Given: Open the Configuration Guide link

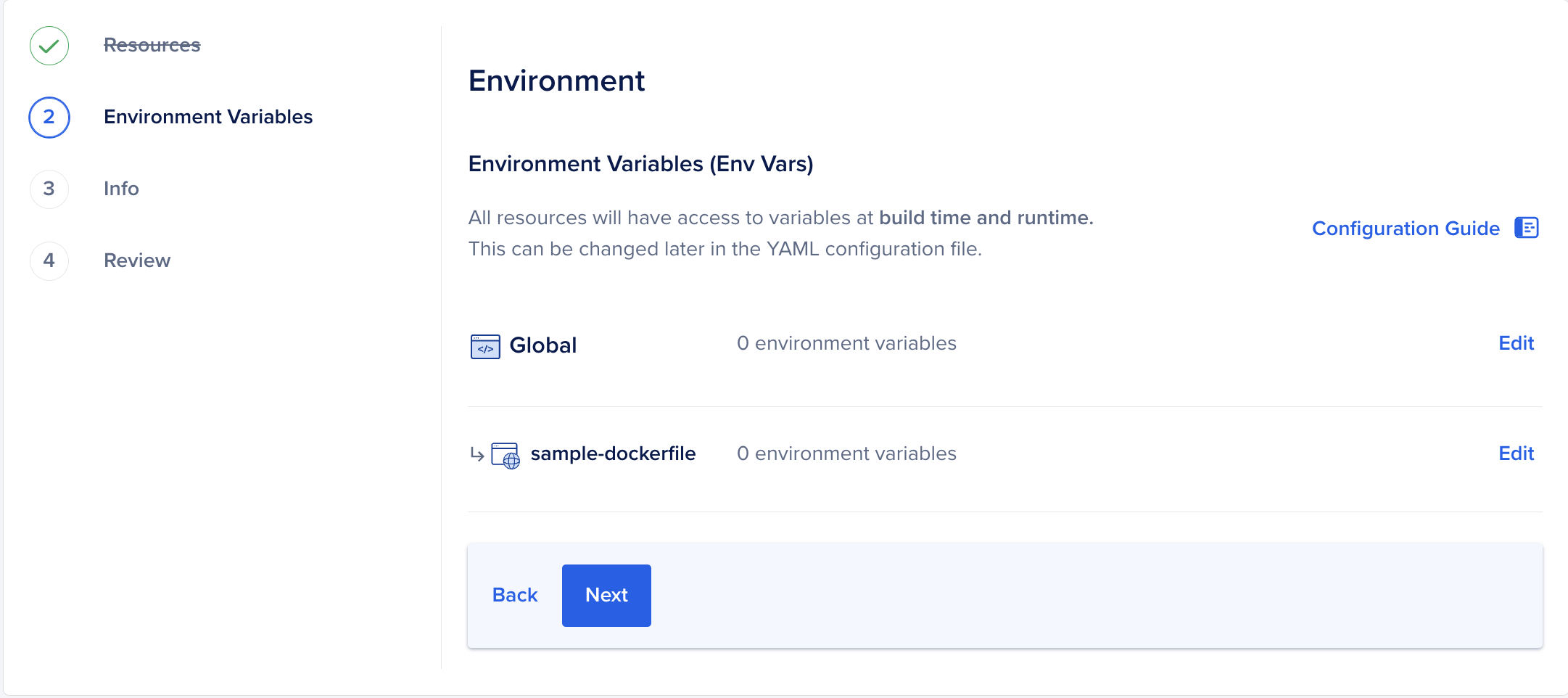Looking at the screenshot, I should point(1405,229).
